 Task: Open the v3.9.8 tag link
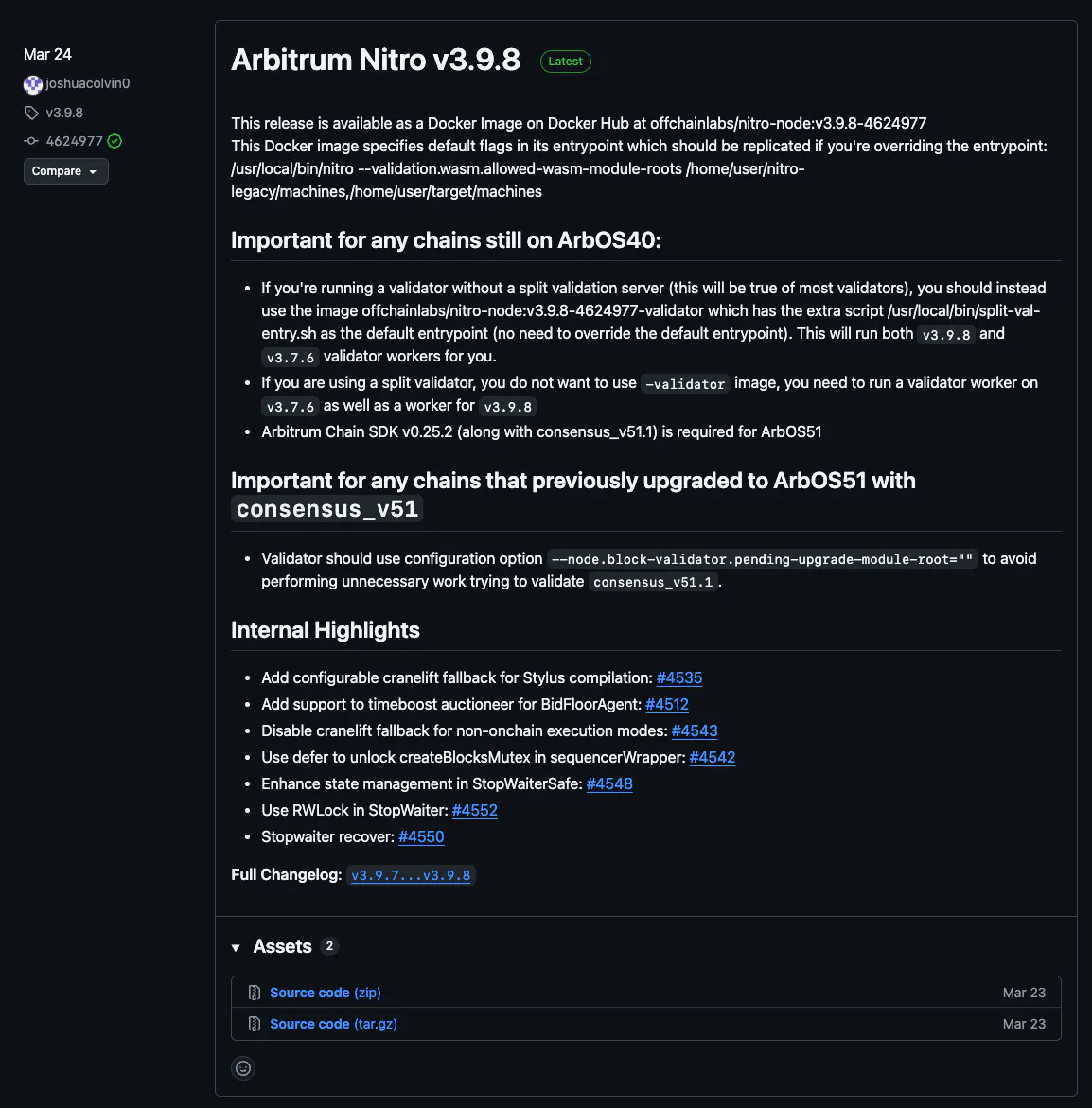64,113
